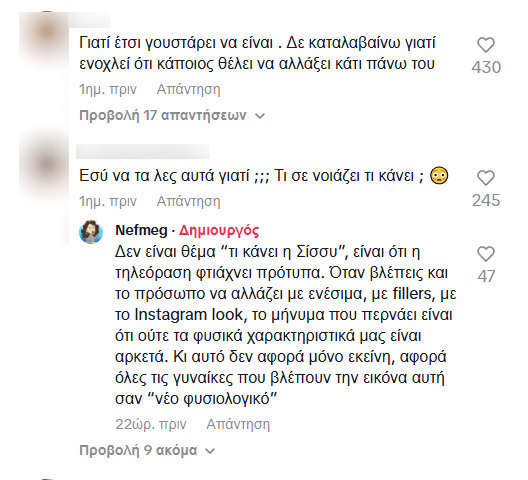Open Nefmeg's profile picture
Image resolution: width=528 pixels, height=480 pixels.
(x=91, y=232)
